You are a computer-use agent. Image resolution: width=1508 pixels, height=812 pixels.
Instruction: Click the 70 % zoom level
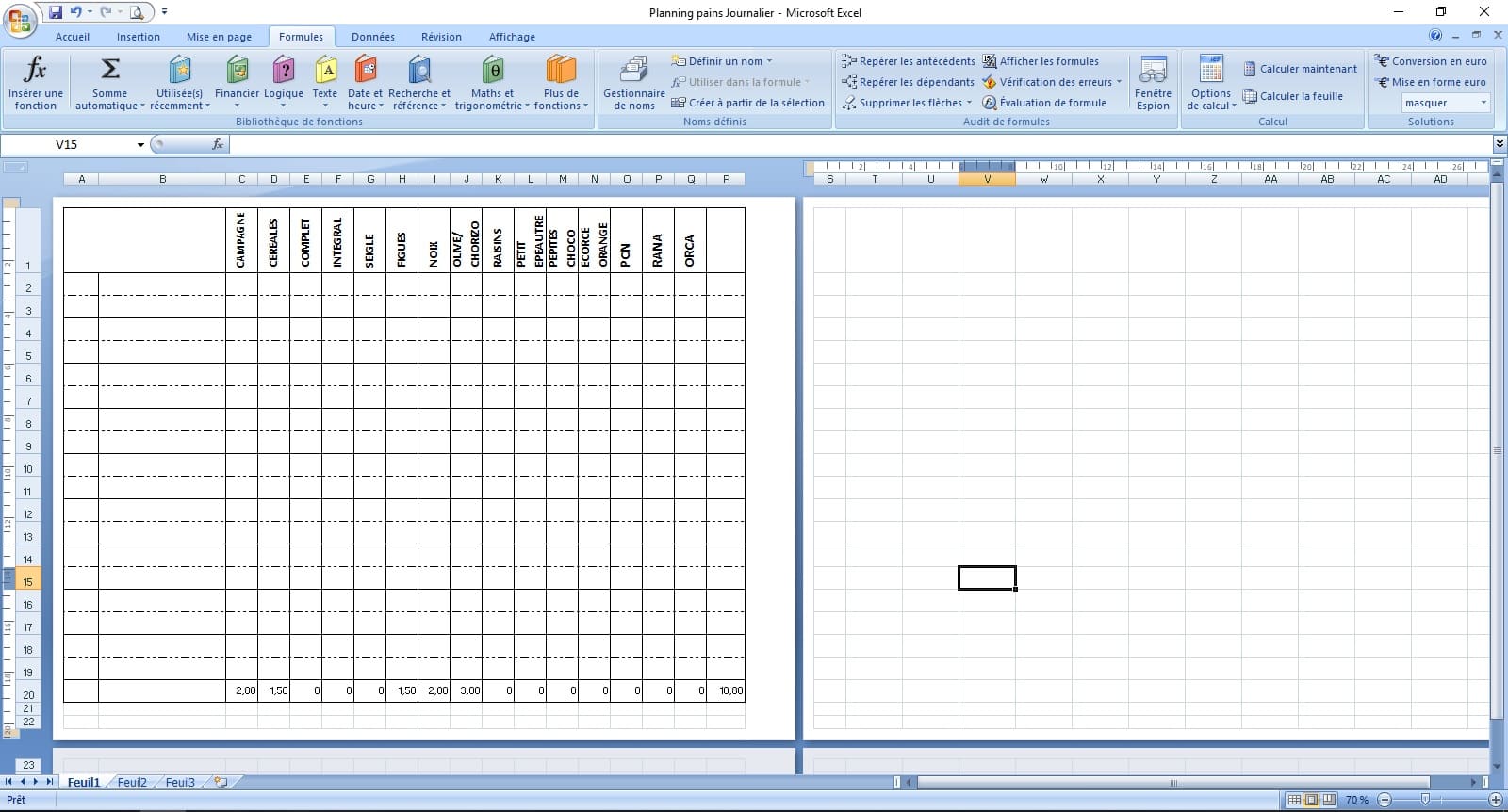(1357, 800)
